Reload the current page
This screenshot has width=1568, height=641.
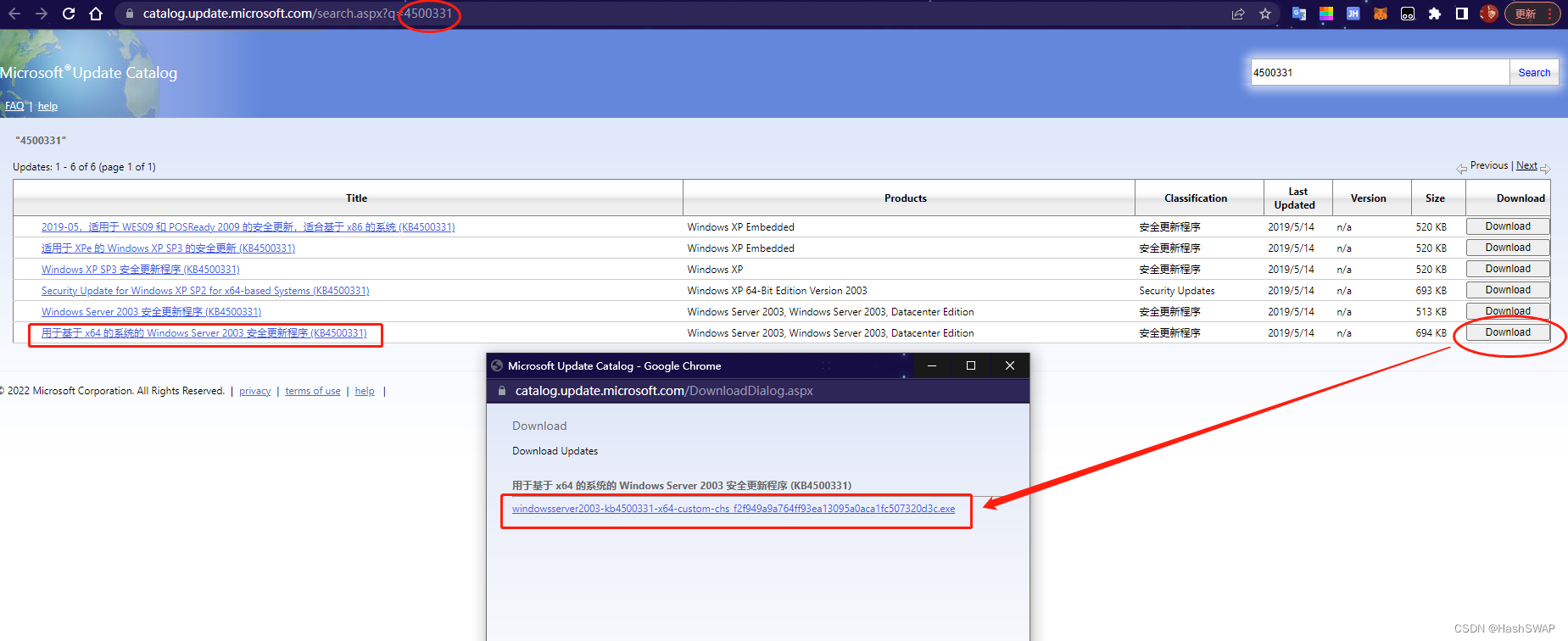(69, 14)
